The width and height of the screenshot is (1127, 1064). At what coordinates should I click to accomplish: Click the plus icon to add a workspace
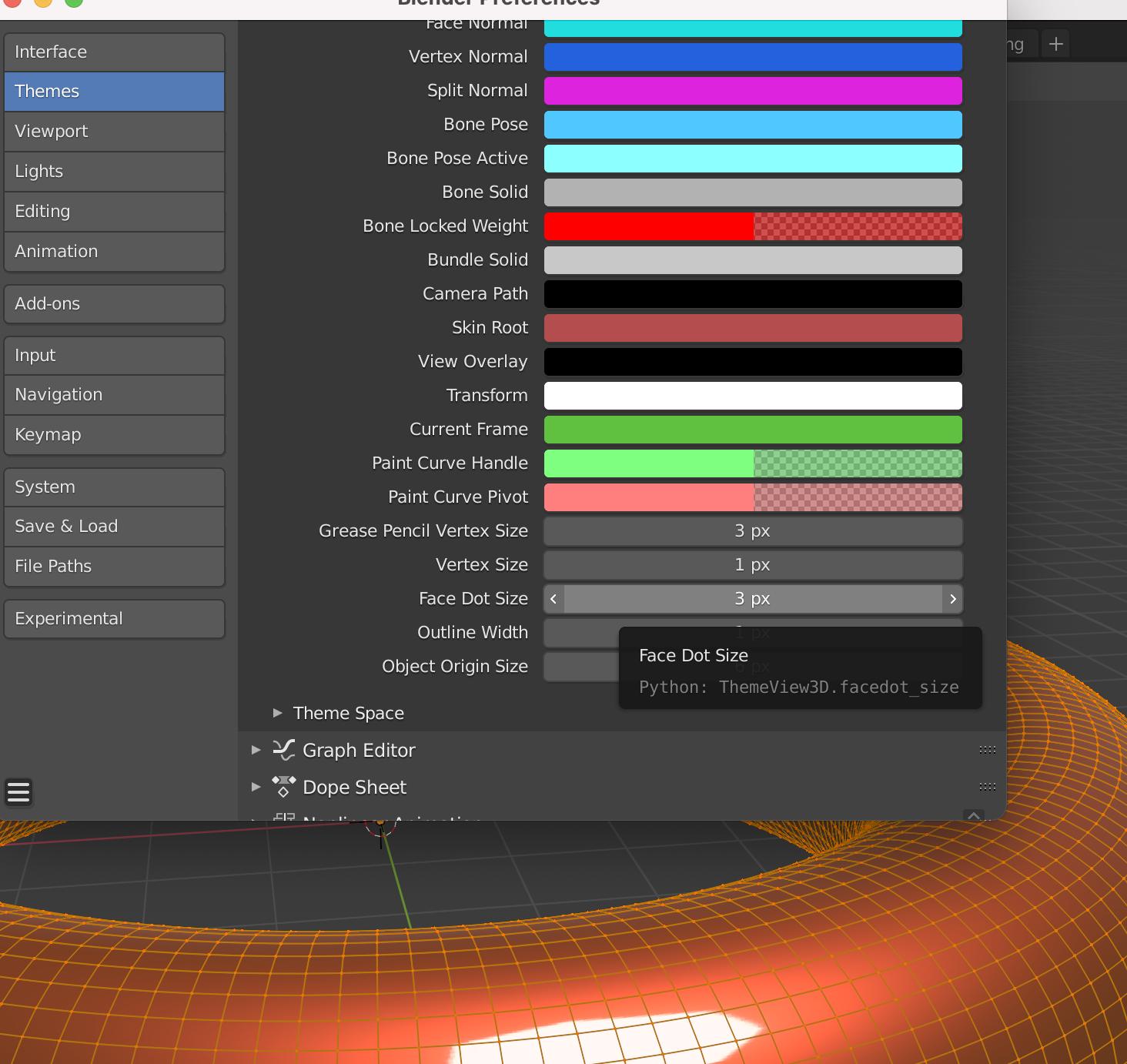(1055, 43)
